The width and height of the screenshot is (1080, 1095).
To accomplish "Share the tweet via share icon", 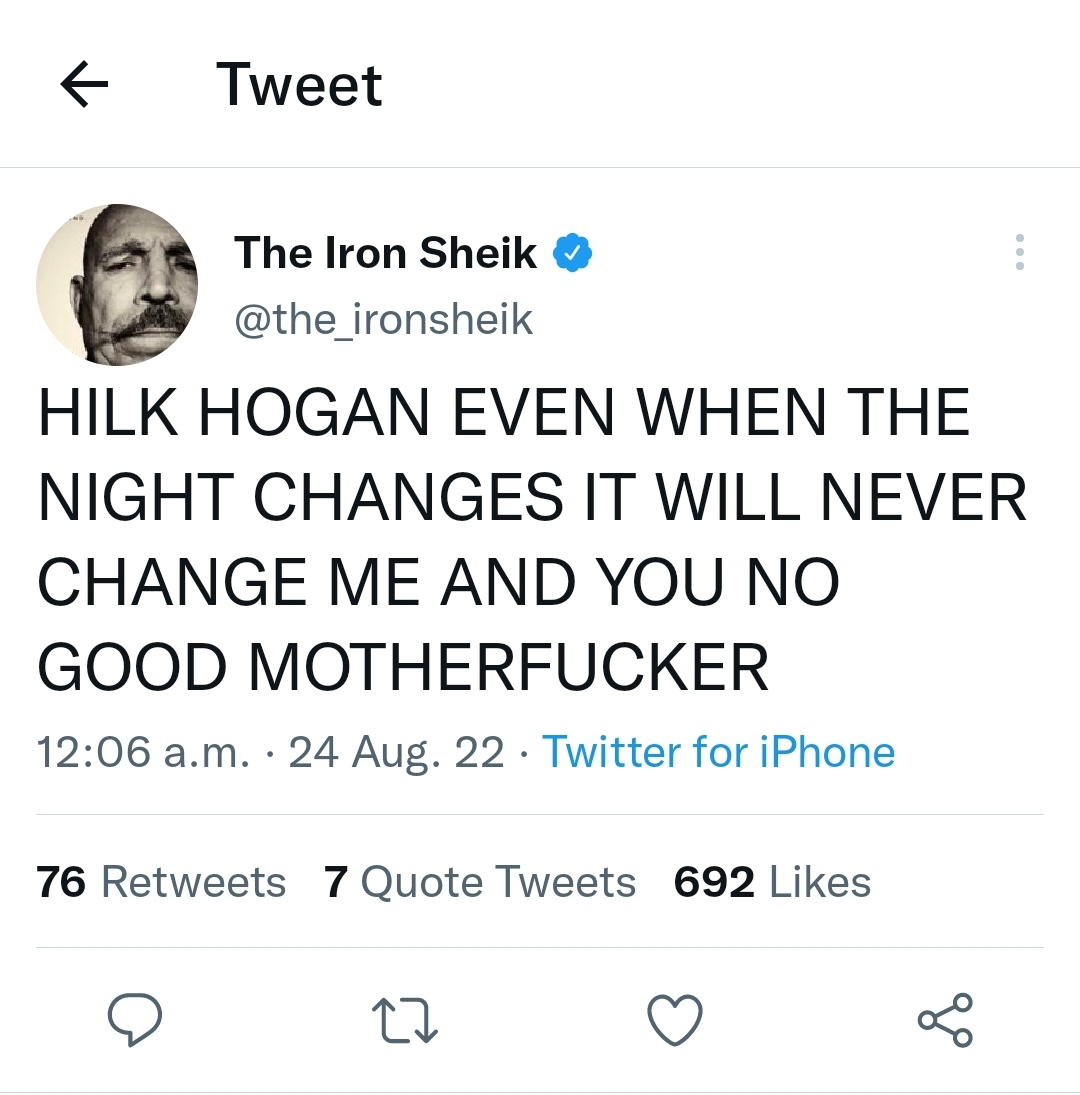I will coord(945,1020).
